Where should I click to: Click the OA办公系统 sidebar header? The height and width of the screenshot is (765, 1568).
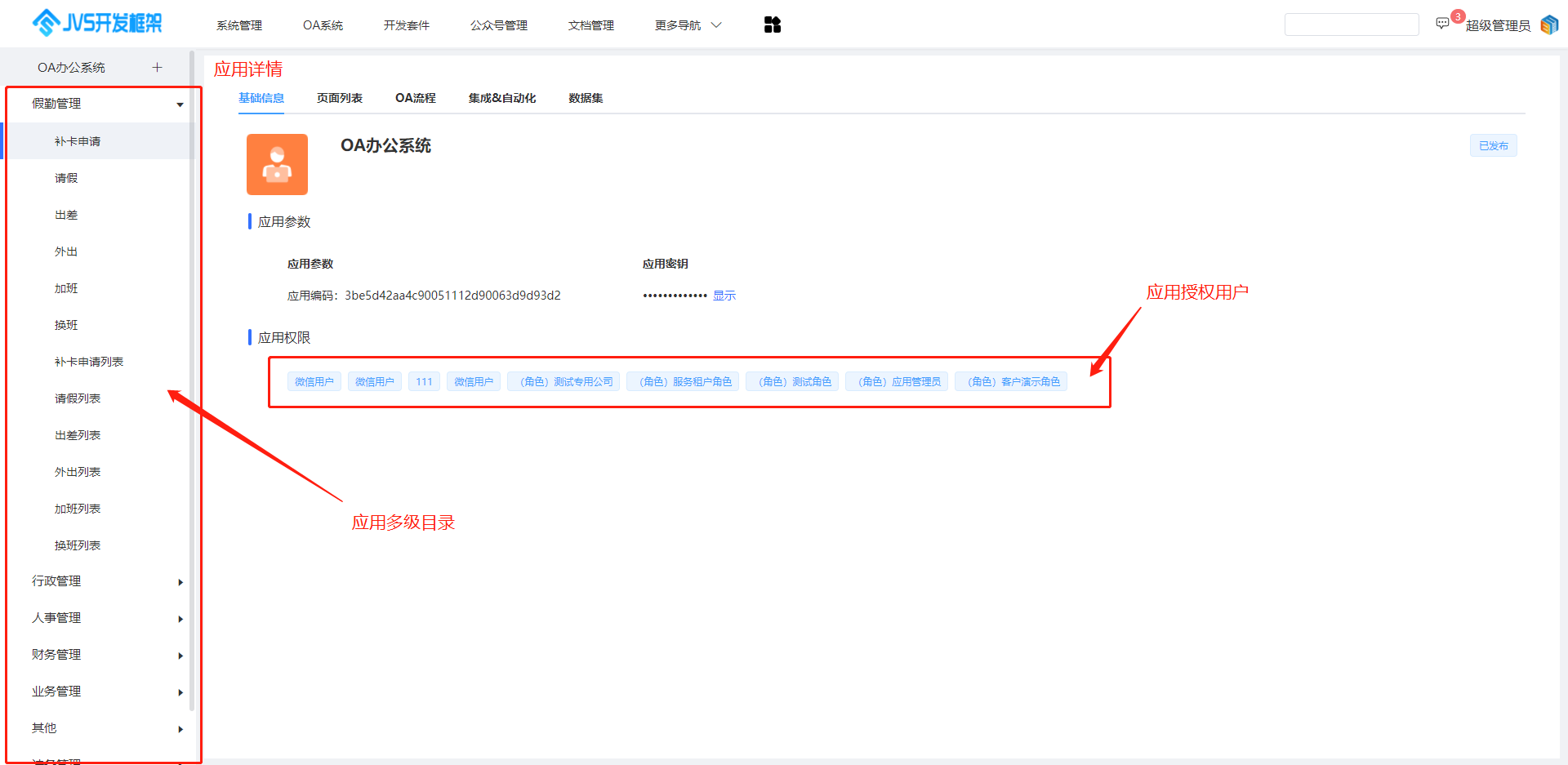(71, 68)
